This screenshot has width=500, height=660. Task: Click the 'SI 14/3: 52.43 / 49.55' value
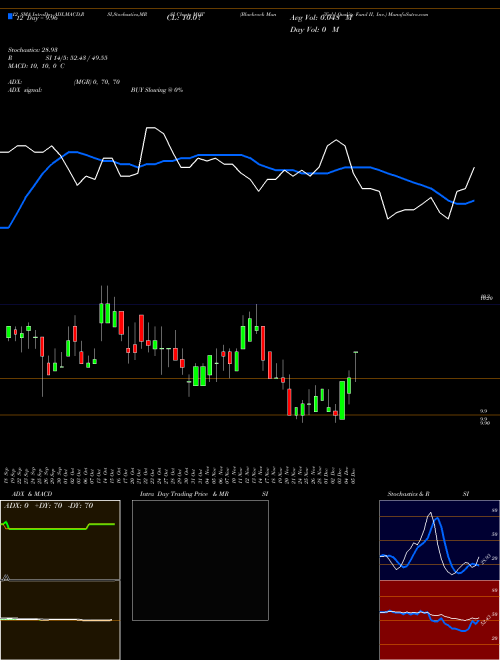click(75, 58)
